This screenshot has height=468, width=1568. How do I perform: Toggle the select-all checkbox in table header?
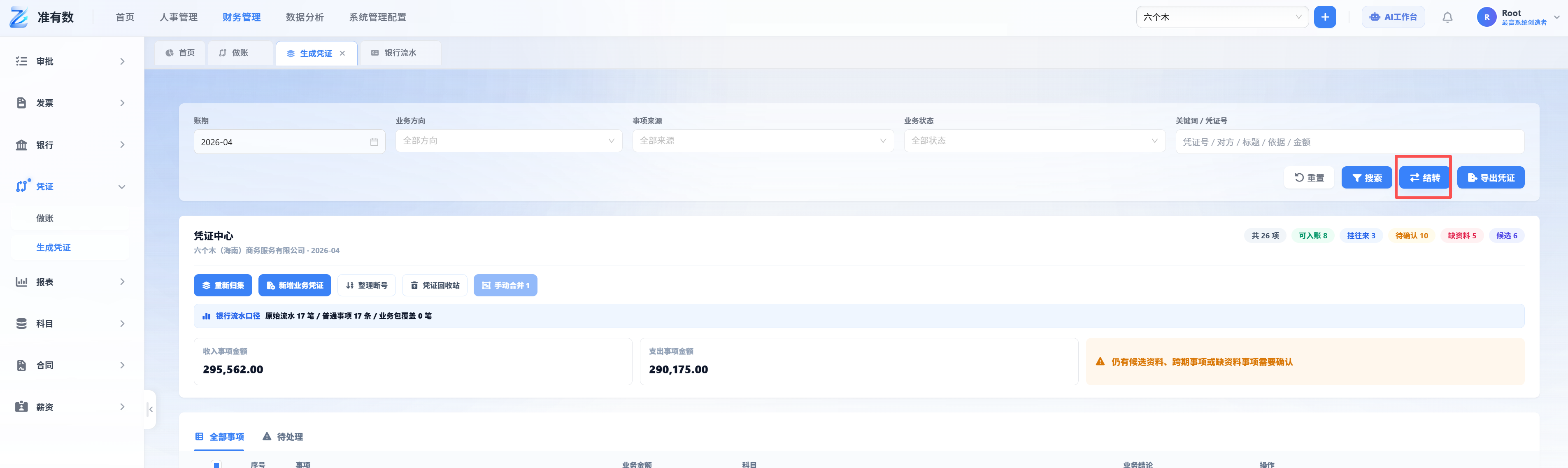coord(216,464)
